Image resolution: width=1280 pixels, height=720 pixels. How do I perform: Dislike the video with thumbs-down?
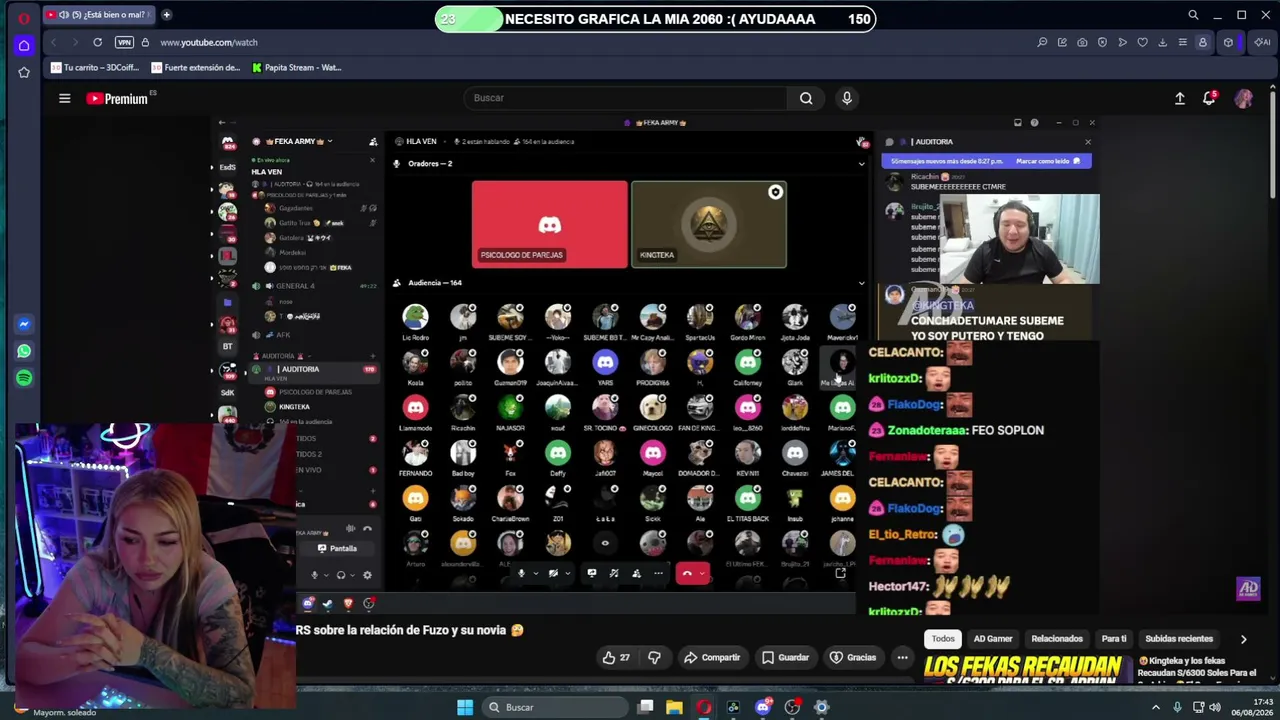point(654,657)
